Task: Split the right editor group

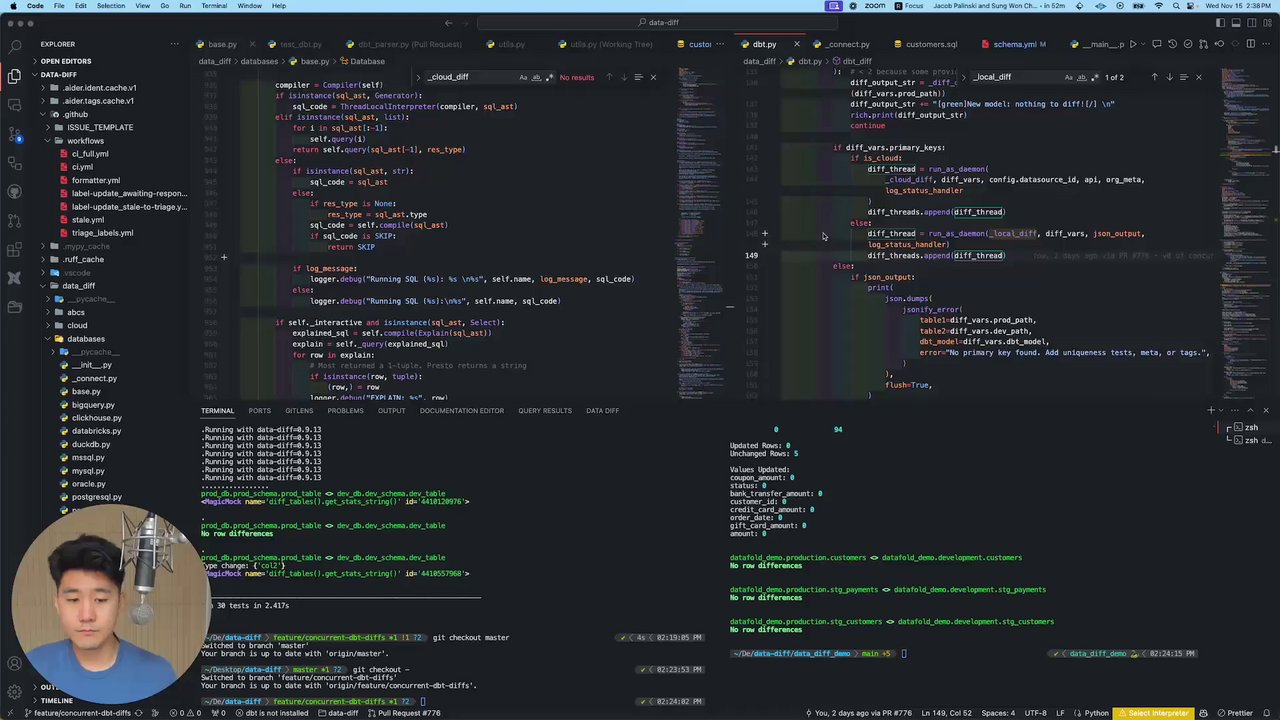Action: pyautogui.click(x=1250, y=44)
